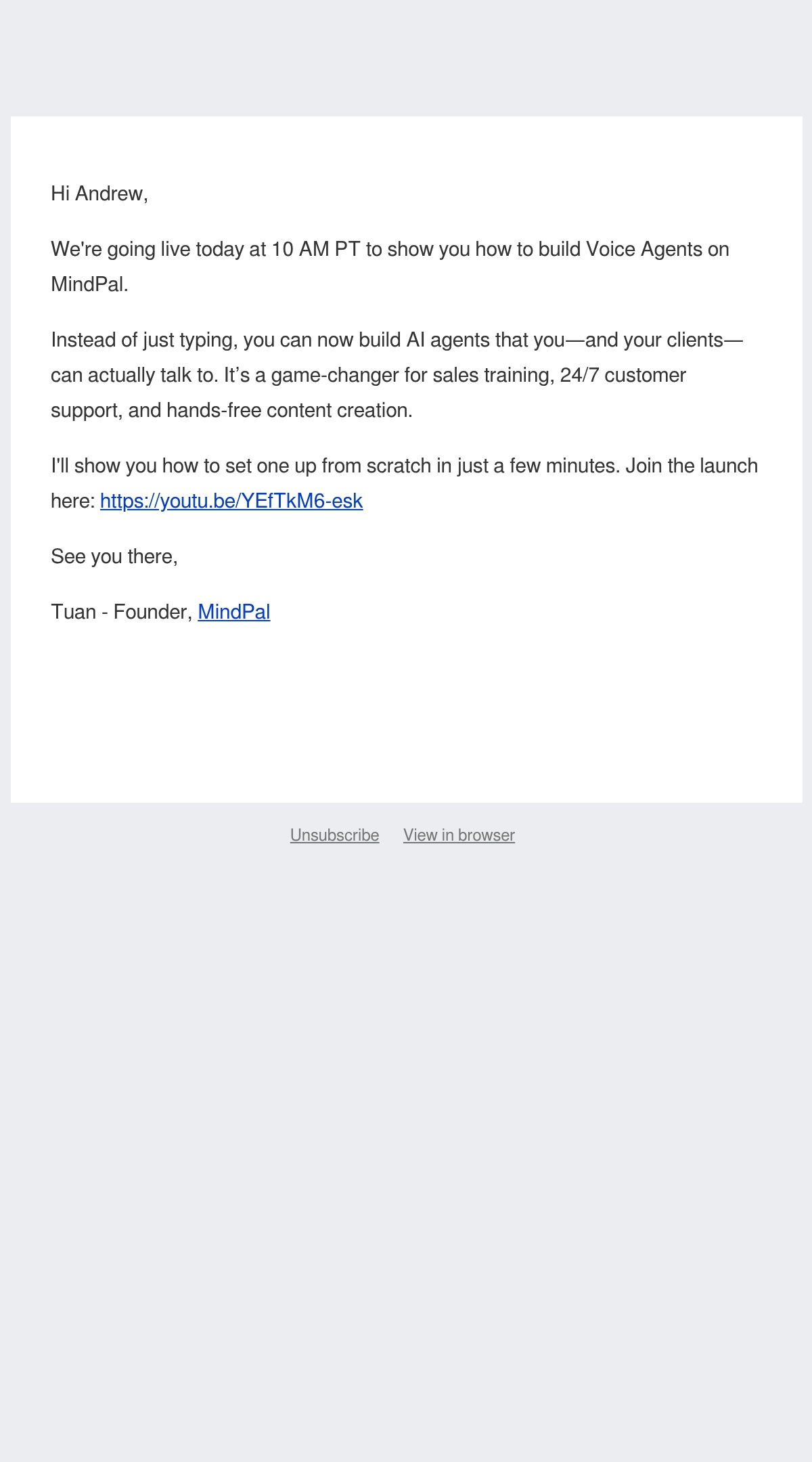Click the '10 AM PT' time text
Screen dimensions: 812x1462
[x=316, y=249]
